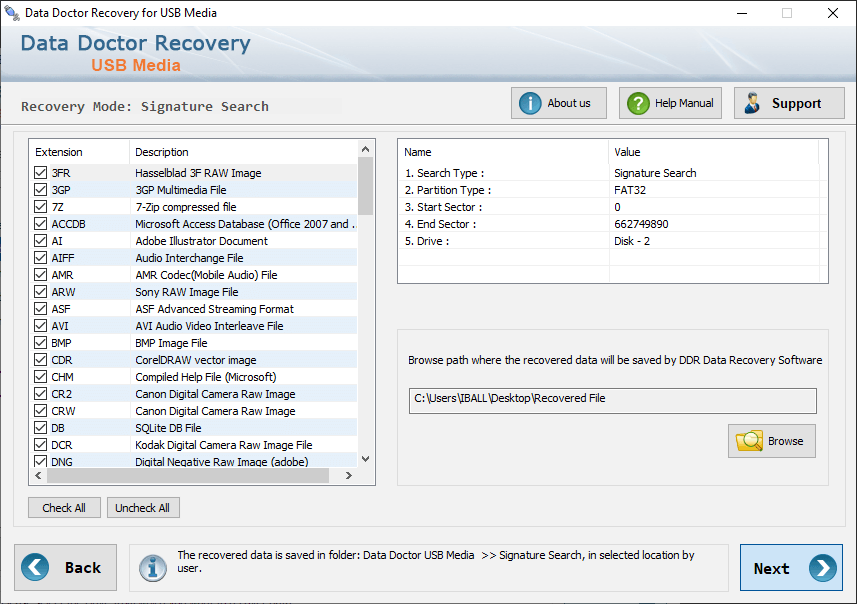The height and width of the screenshot is (604, 857).
Task: Click horizontal scroll right arrow
Action: pos(349,476)
